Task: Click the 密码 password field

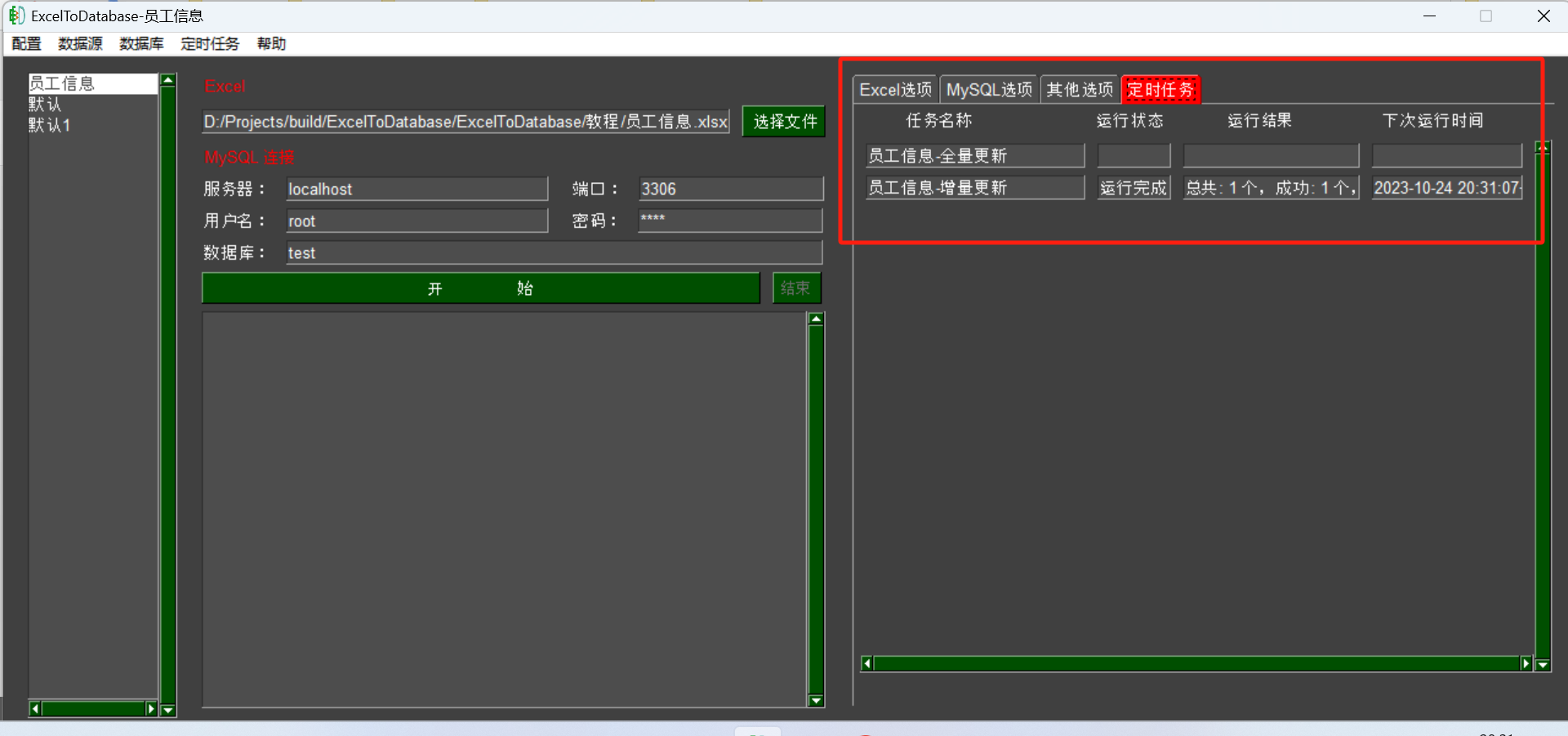Action: (729, 220)
